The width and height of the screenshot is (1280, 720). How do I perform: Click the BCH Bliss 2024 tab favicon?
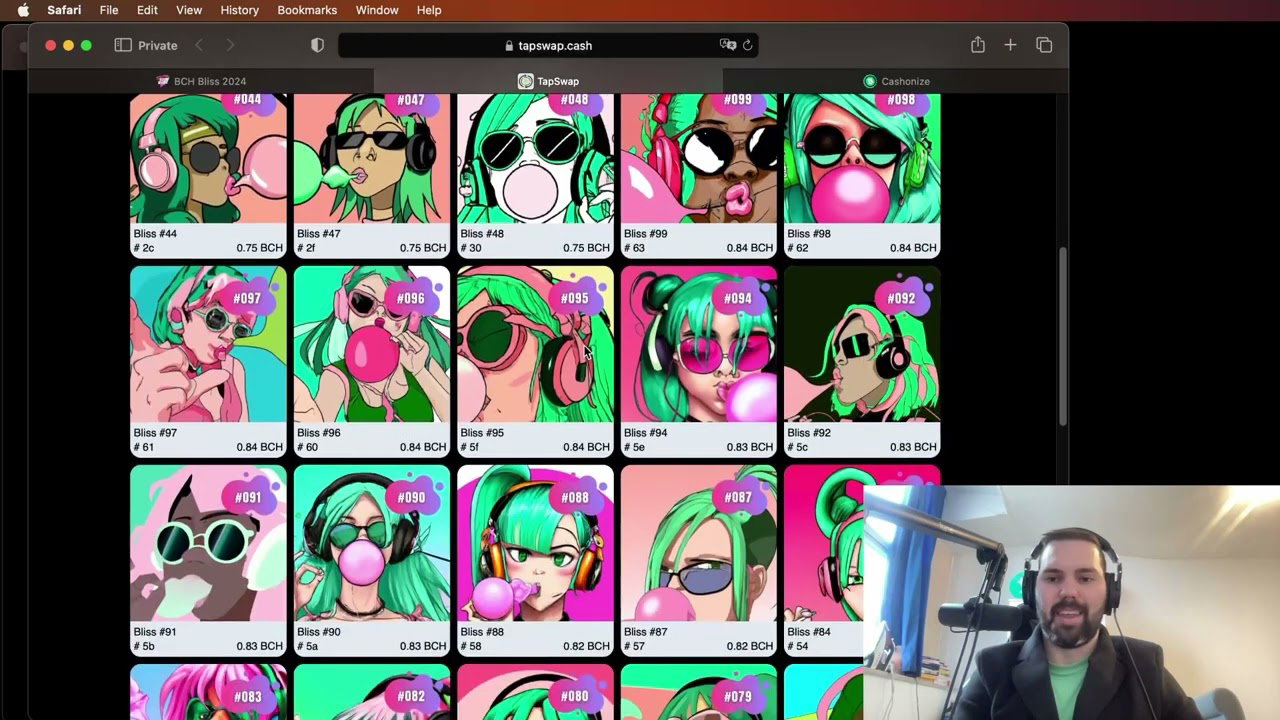pyautogui.click(x=163, y=81)
